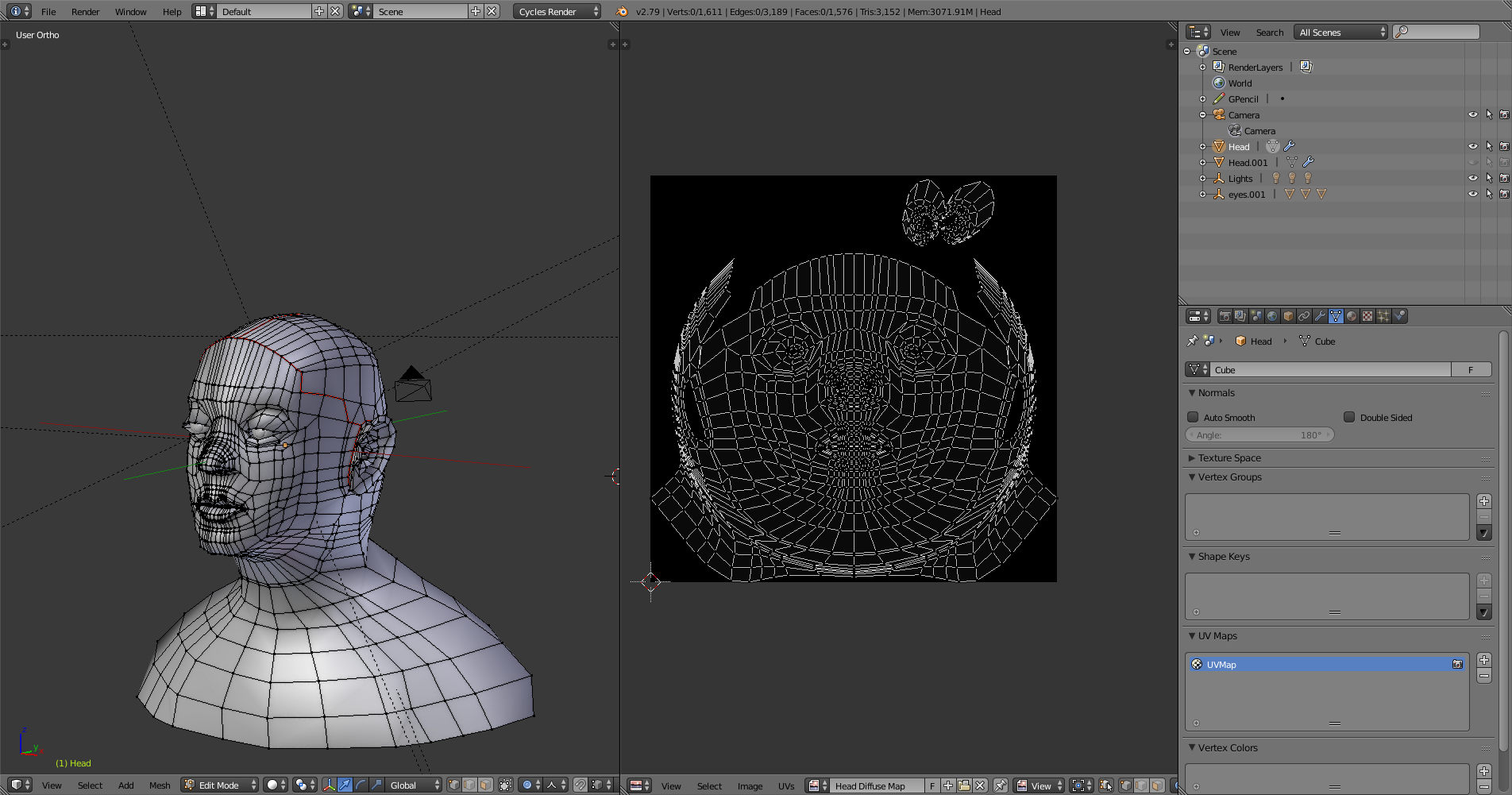Toggle active render camera icon on UVMap

pos(1457,664)
